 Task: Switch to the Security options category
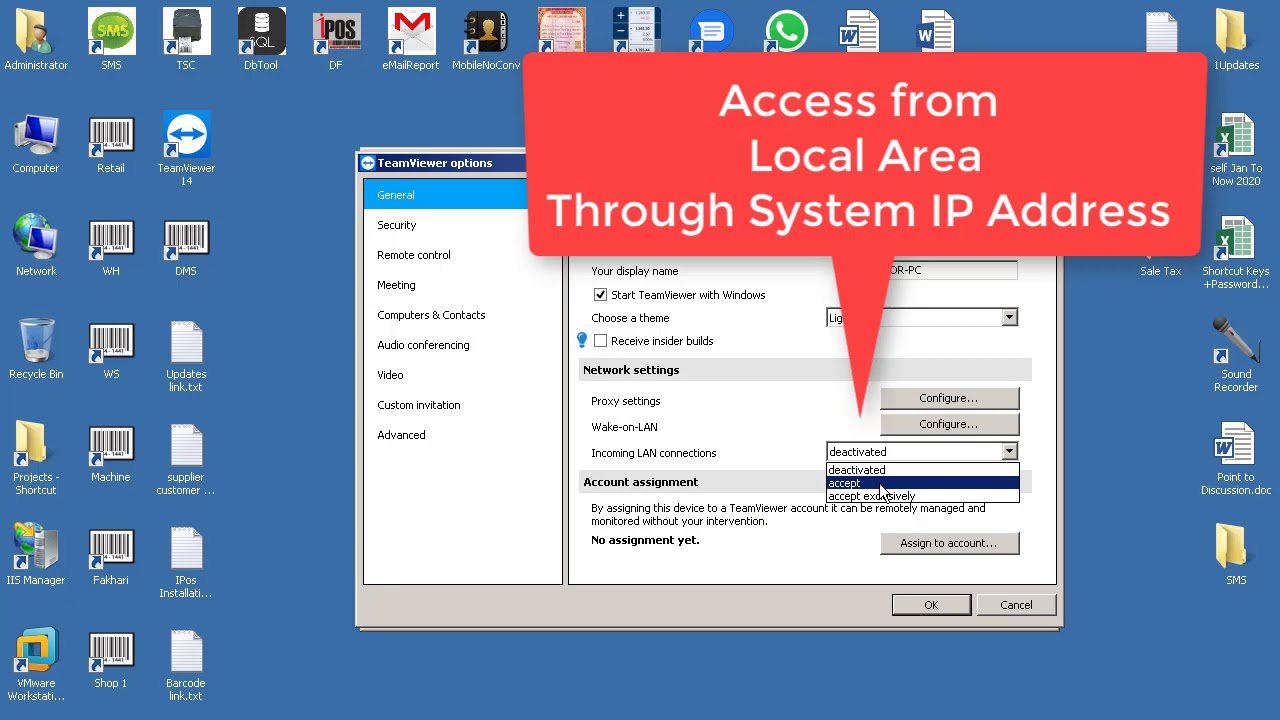coord(463,225)
